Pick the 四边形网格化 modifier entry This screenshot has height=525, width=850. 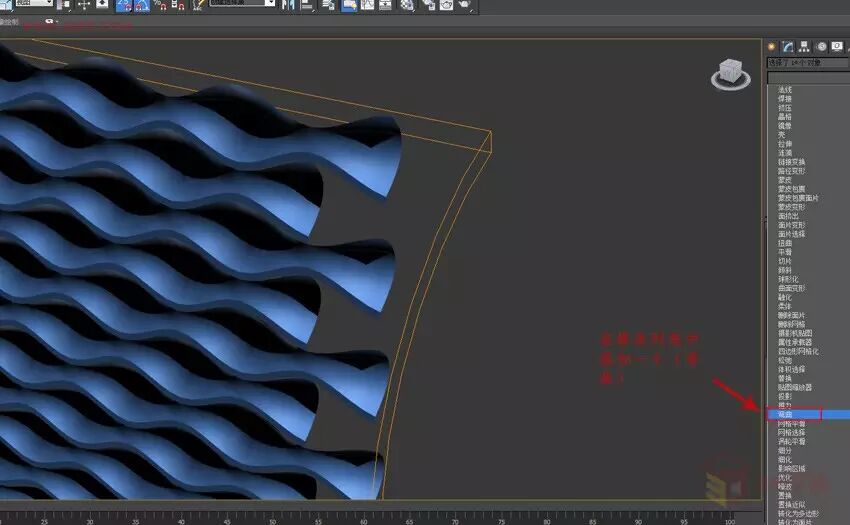(x=798, y=351)
